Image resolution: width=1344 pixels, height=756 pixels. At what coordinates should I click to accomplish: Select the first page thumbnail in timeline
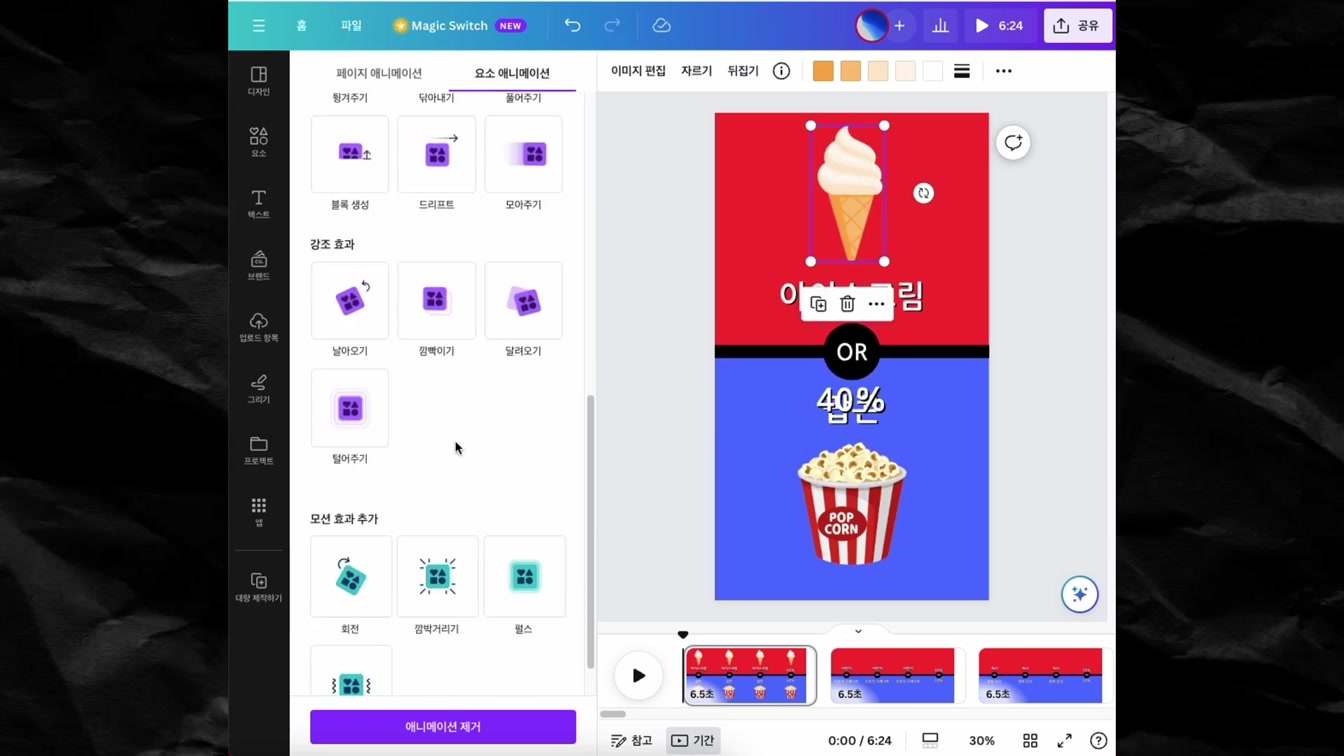(x=750, y=675)
